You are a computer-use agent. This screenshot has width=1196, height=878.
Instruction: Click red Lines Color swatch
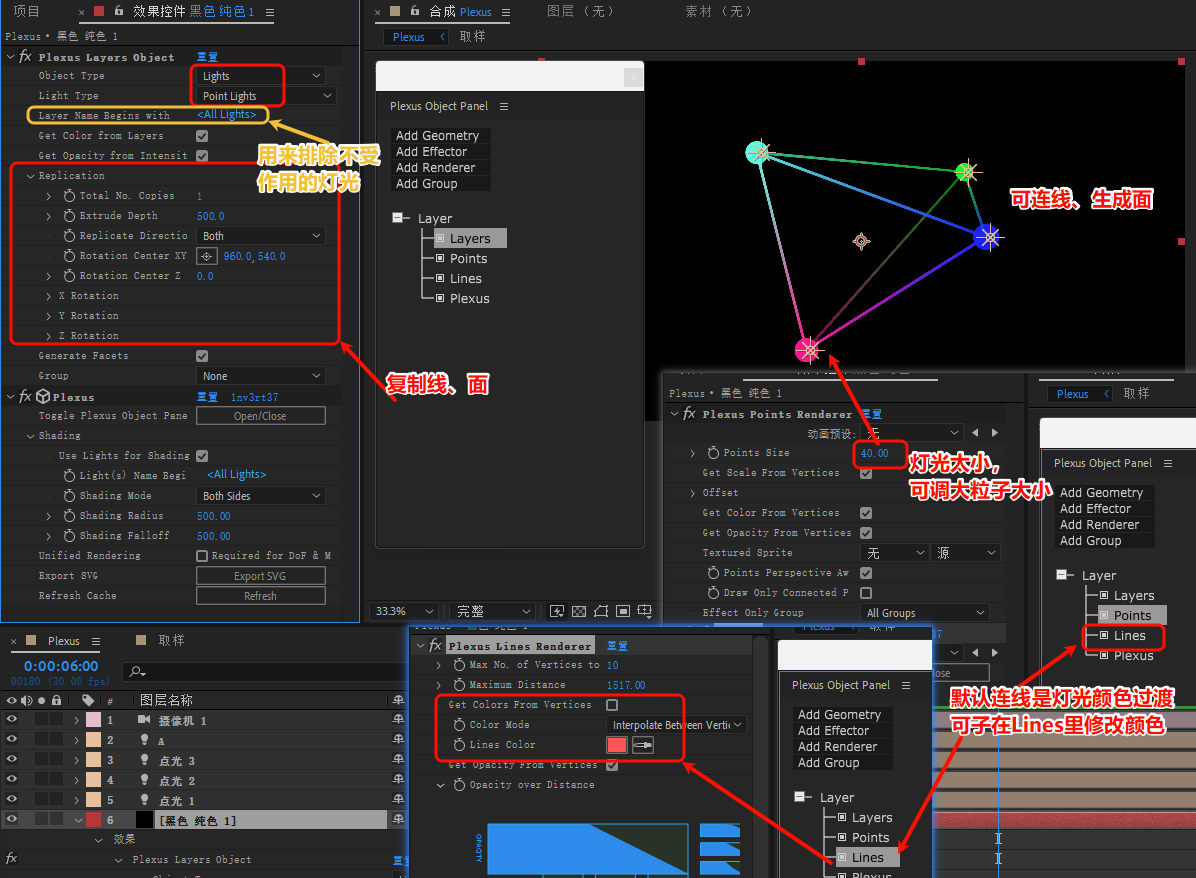pos(617,745)
